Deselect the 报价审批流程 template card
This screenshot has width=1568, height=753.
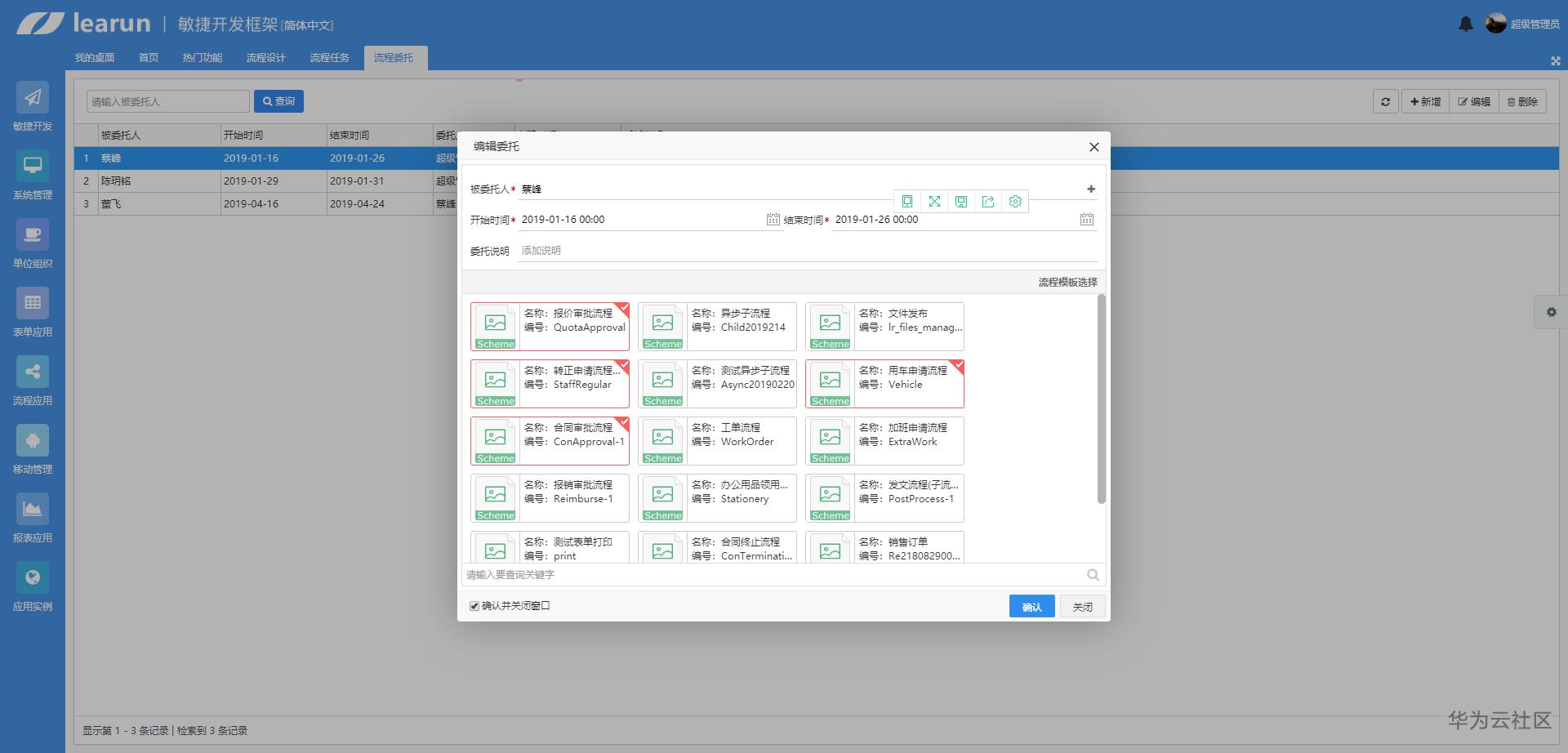550,327
